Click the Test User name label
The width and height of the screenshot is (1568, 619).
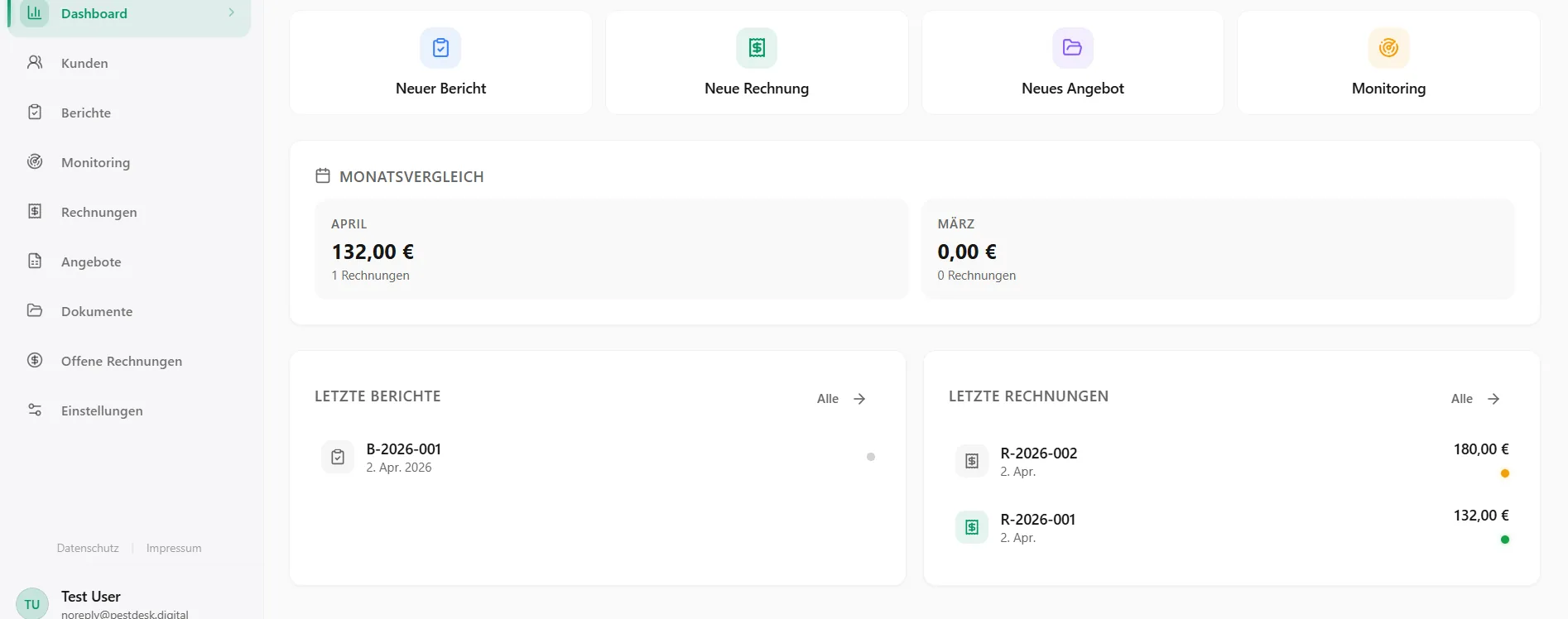pos(91,597)
